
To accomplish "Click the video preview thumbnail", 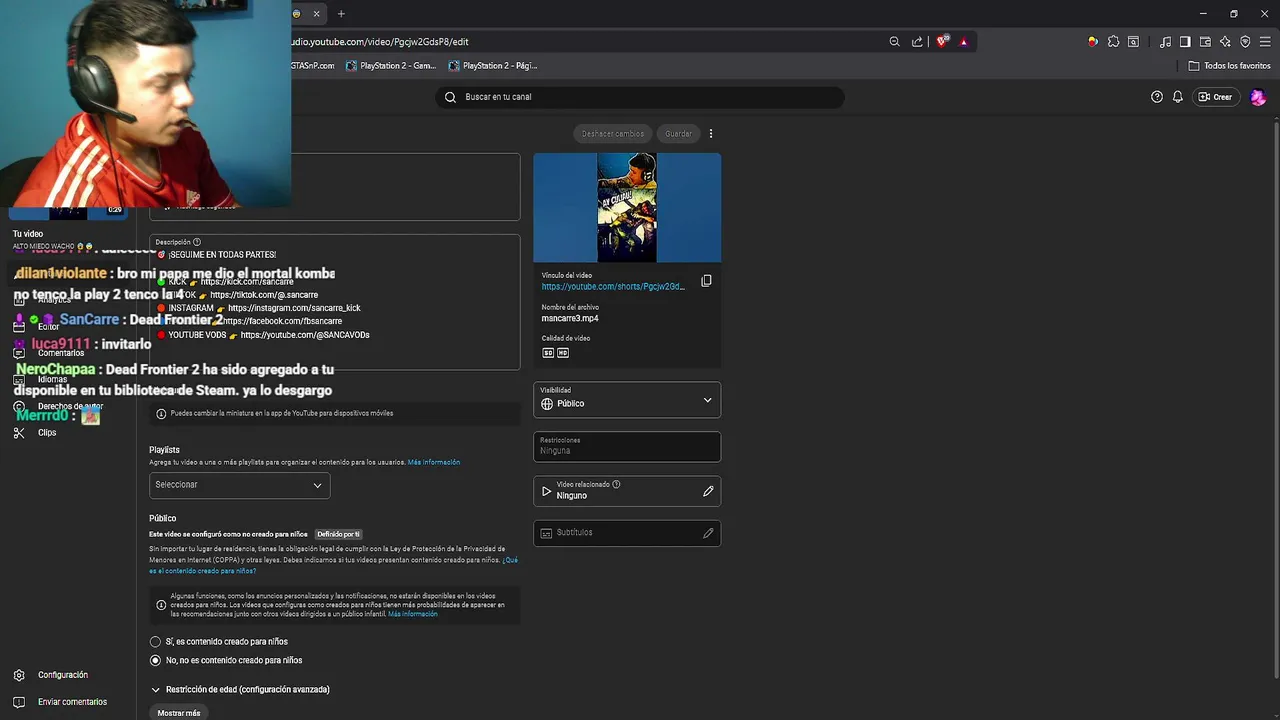I will coord(627,207).
